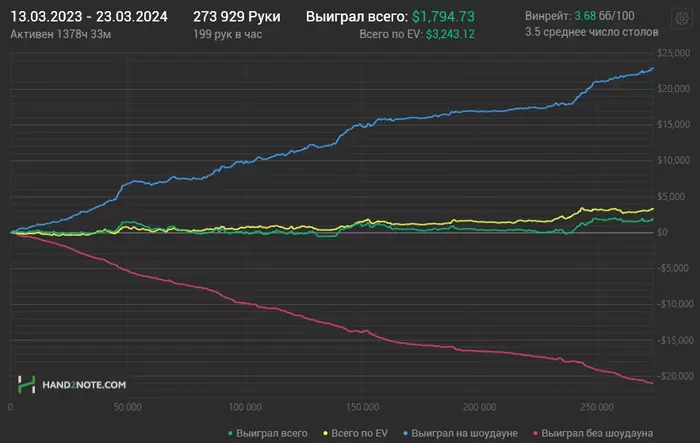Click the date range 13.03.2023 - 23.03.2024

tap(89, 17)
